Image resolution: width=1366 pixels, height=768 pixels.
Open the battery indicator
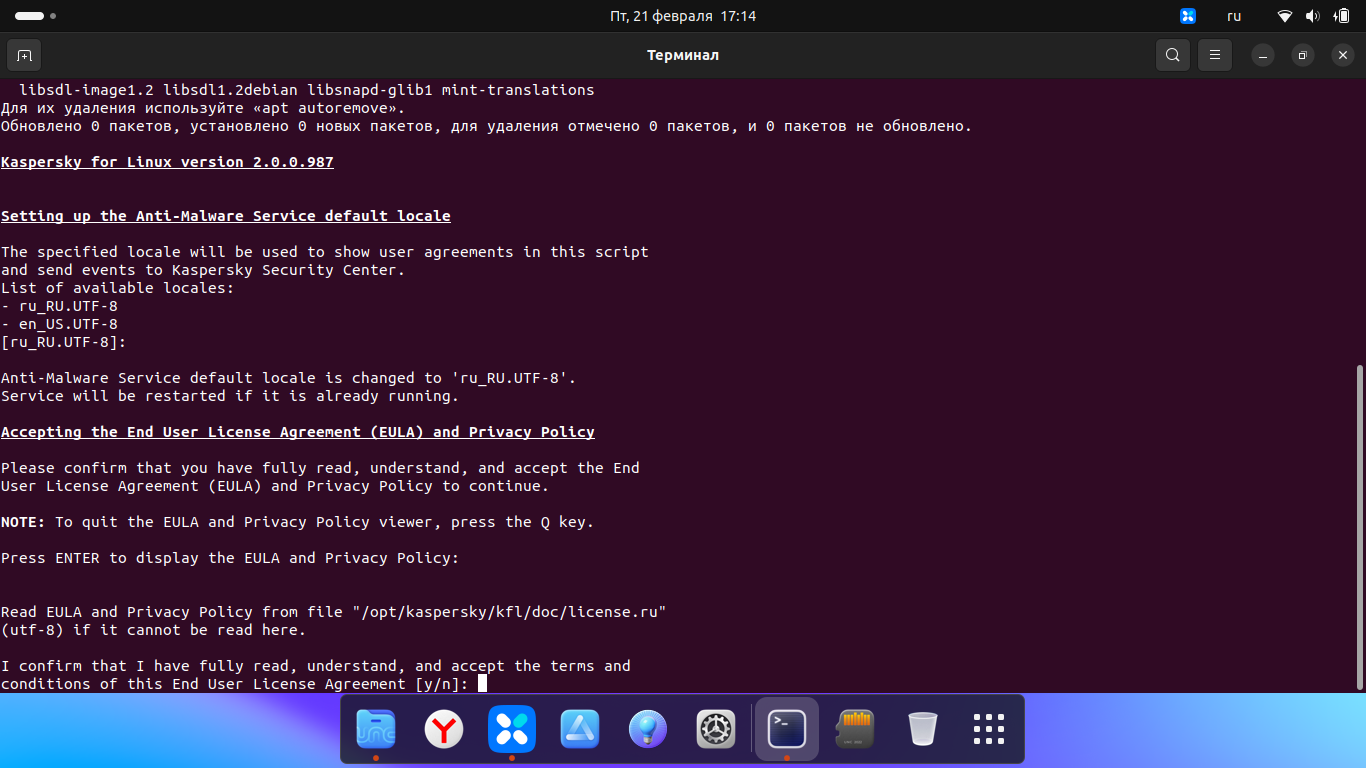coord(1342,16)
